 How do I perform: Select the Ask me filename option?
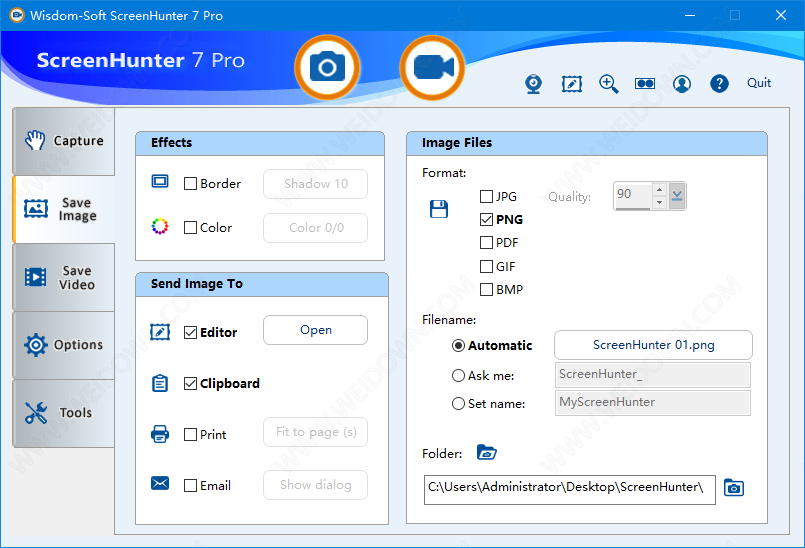tap(458, 376)
